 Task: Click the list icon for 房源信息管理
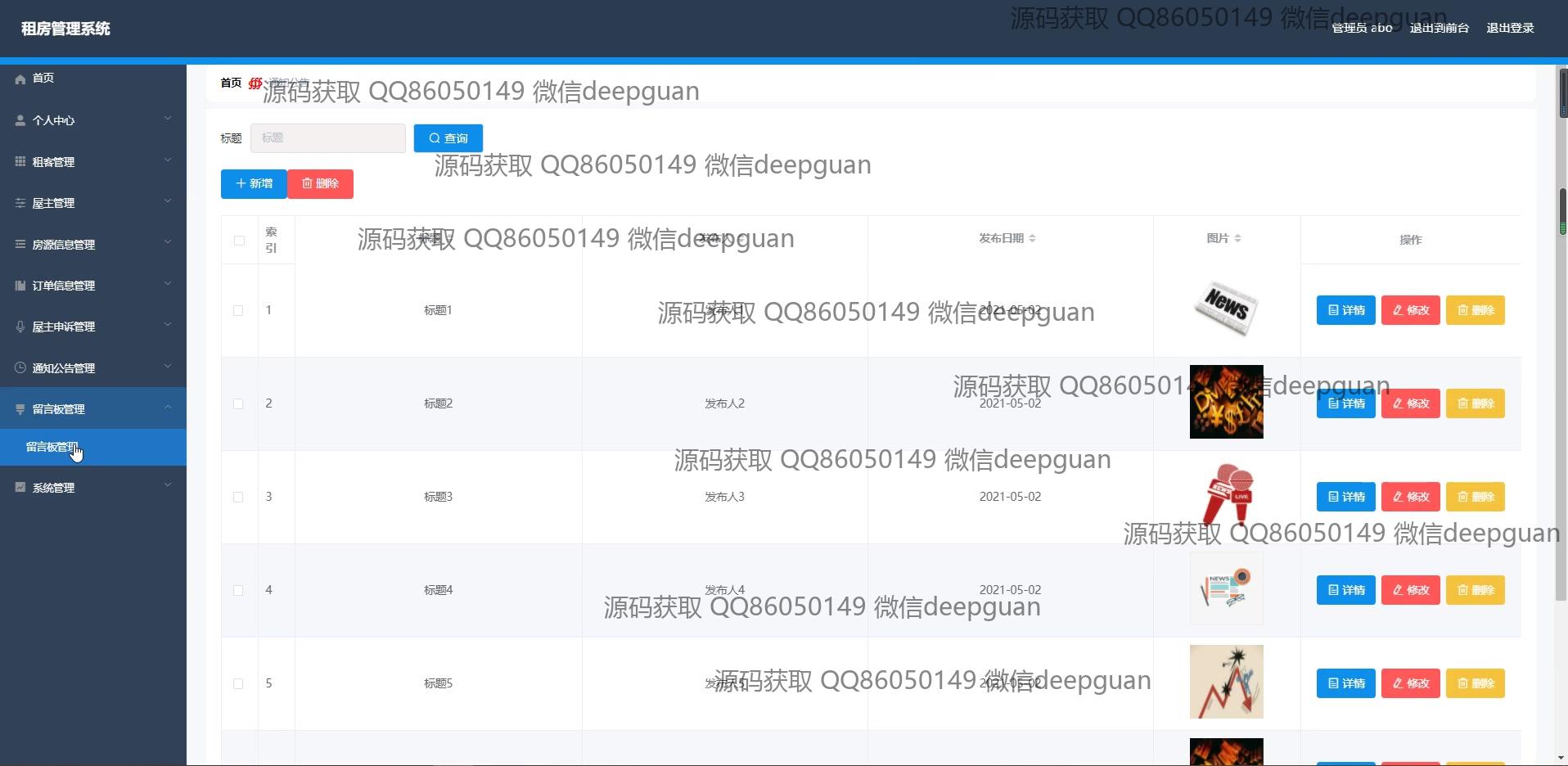[20, 244]
